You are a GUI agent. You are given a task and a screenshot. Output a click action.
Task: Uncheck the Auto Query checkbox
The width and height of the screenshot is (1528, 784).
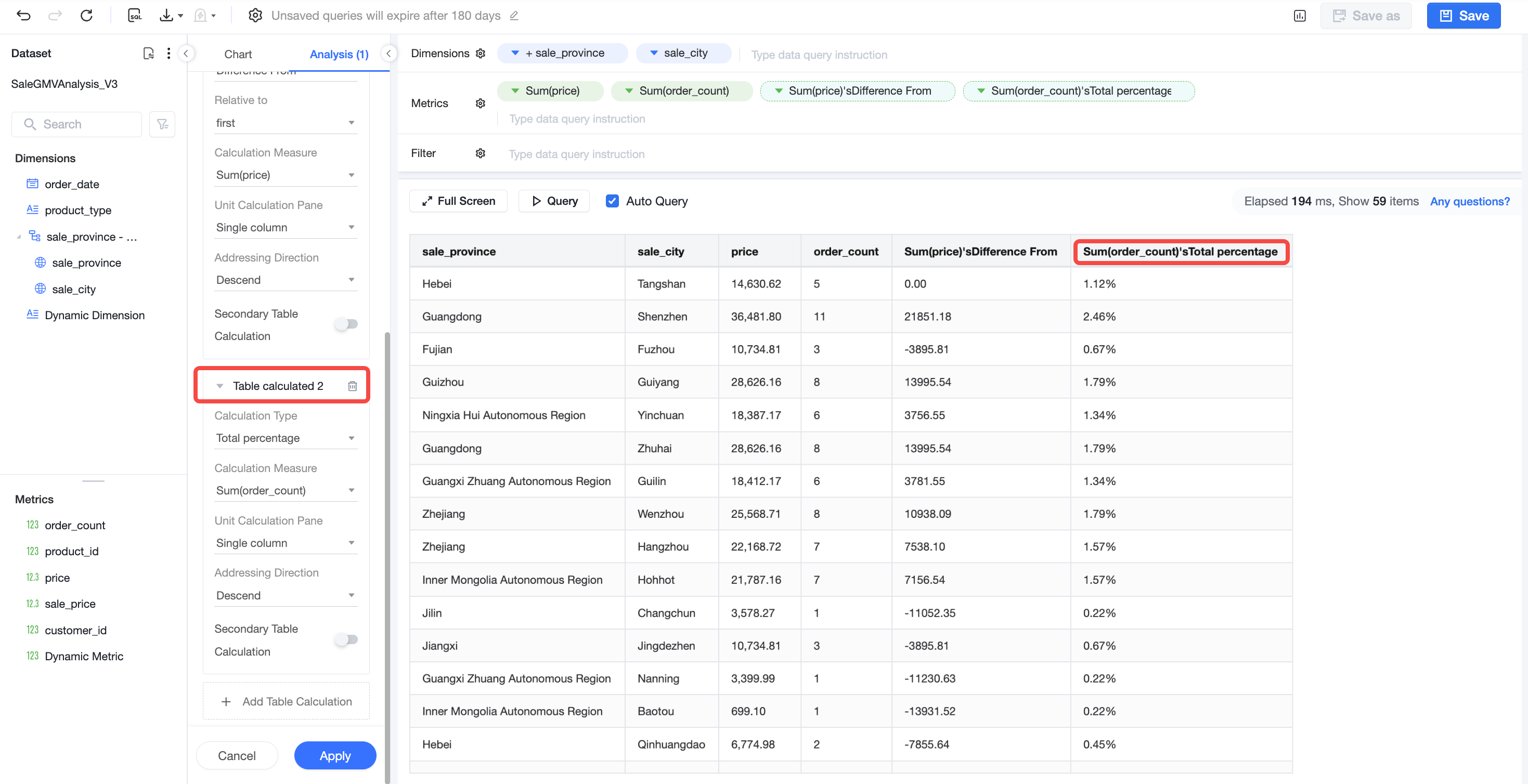612,201
